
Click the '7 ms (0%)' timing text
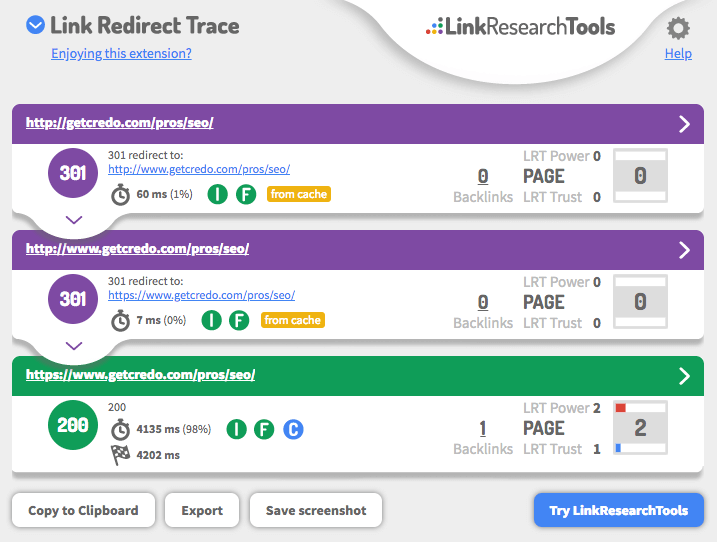click(x=161, y=320)
